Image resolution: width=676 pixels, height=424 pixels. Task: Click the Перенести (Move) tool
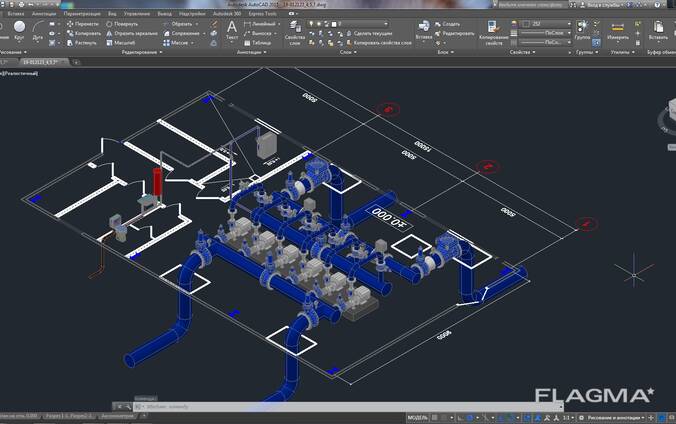(x=84, y=23)
